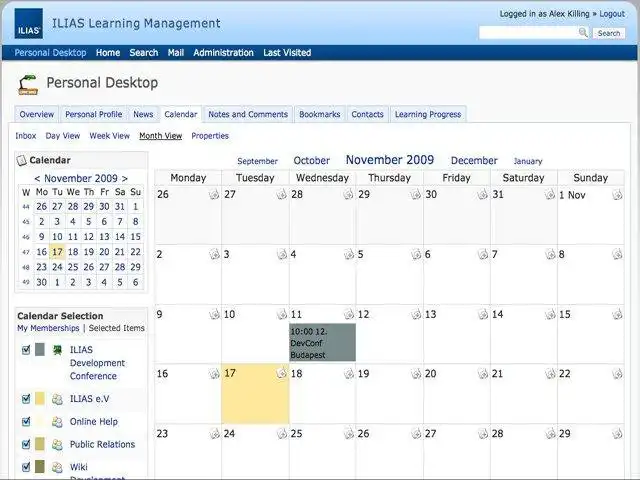Image resolution: width=640 pixels, height=480 pixels.
Task: Uncheck the Public Relations calendar checkbox
Action: 26,444
